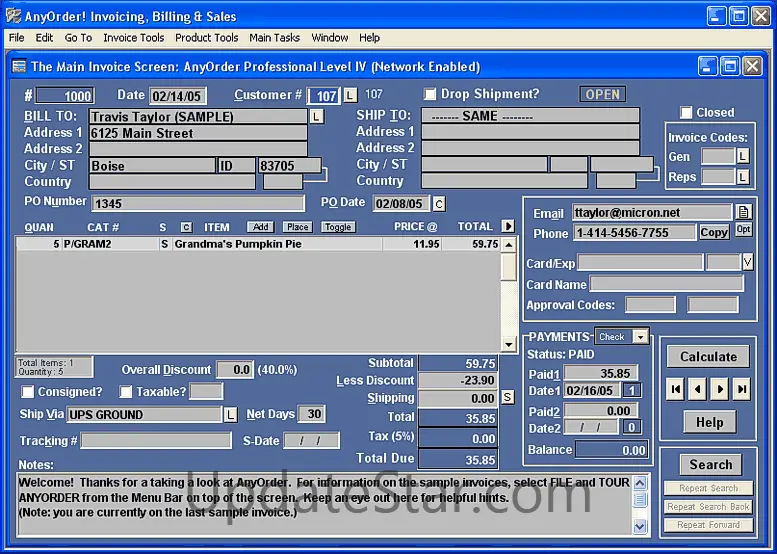Click the email document icon beside the address
This screenshot has height=554, width=777.
pyautogui.click(x=743, y=212)
